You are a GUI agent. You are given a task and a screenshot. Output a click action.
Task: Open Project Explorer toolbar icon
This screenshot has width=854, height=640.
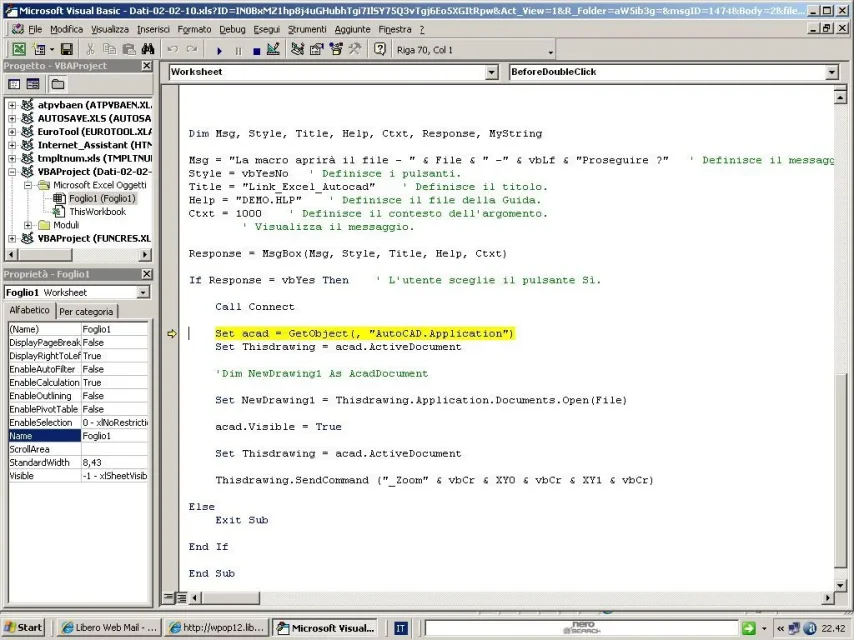tap(297, 50)
